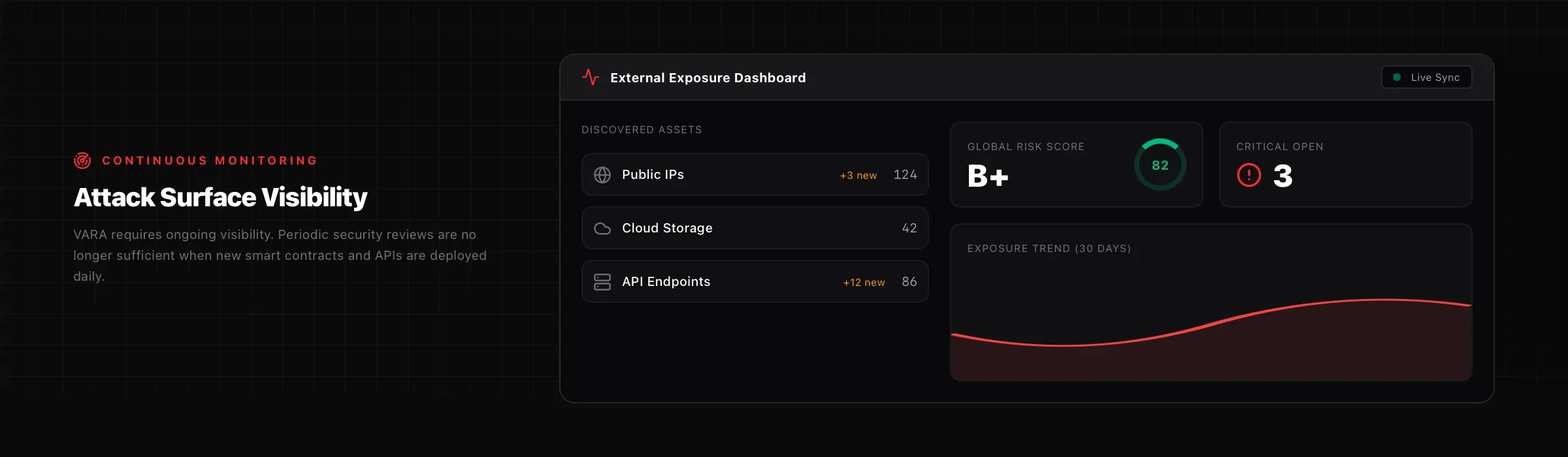Select the Global Risk Score card

[x=1077, y=165]
